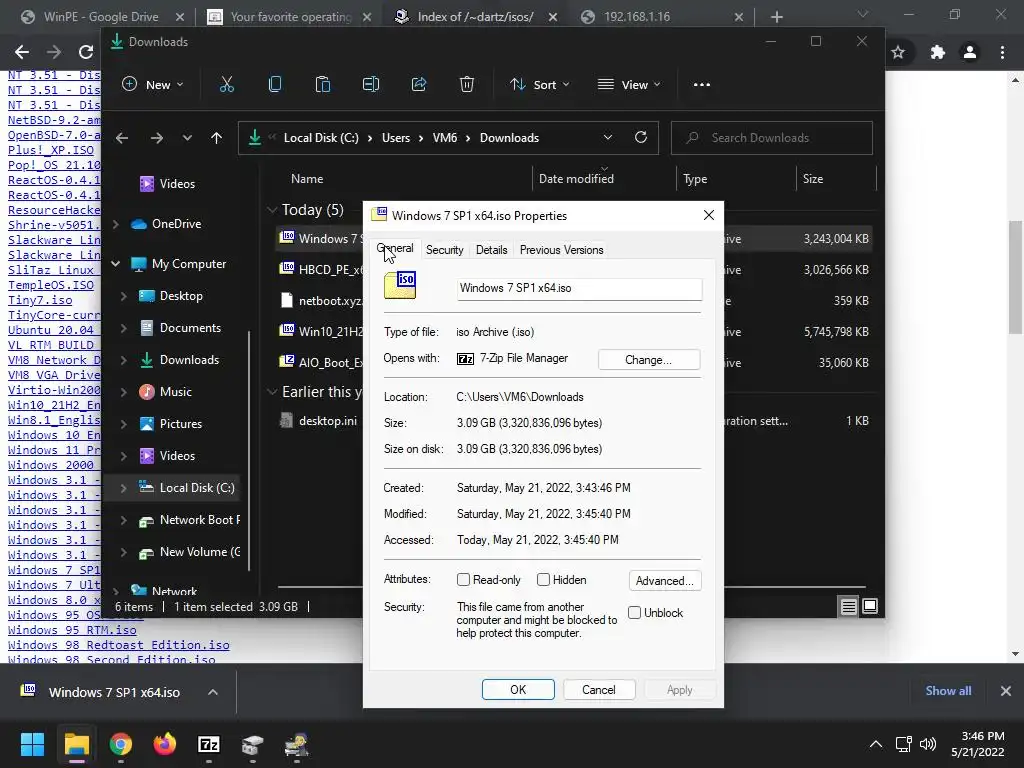Close the Properties dialog

[709, 216]
